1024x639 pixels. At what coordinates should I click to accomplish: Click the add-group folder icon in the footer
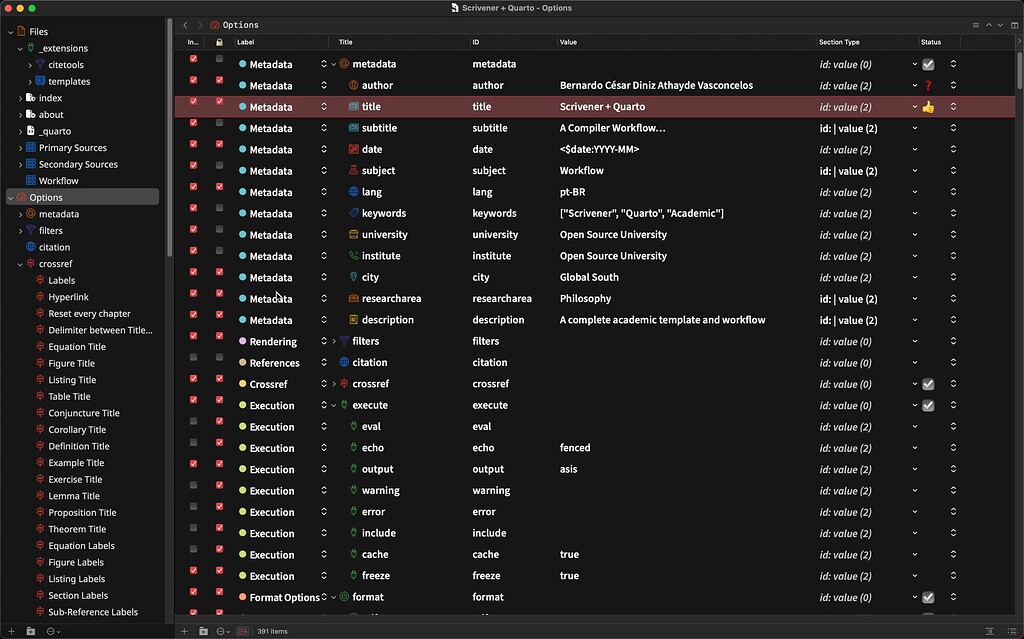tap(203, 630)
